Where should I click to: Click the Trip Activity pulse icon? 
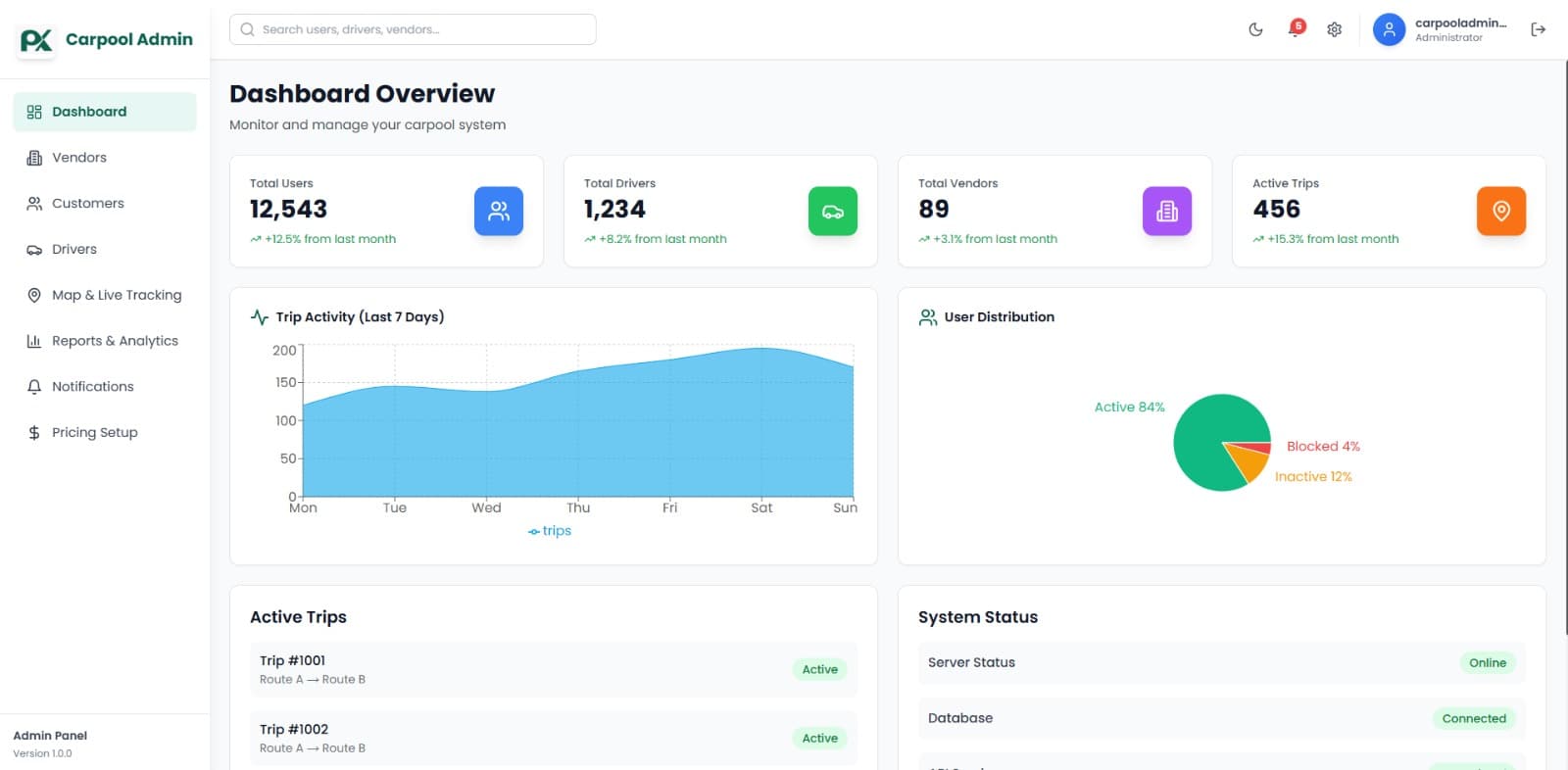click(260, 317)
